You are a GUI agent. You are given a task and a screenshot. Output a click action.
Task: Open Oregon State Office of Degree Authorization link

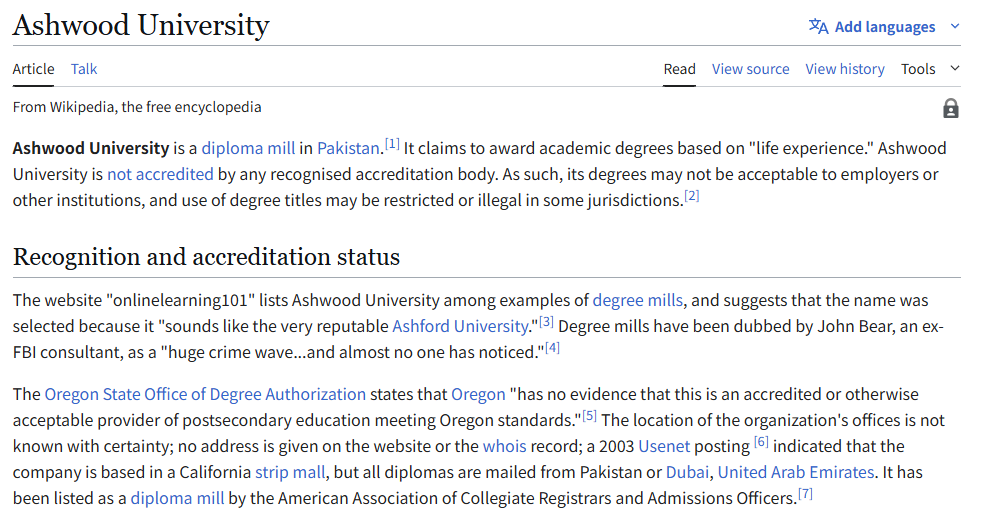(205, 394)
